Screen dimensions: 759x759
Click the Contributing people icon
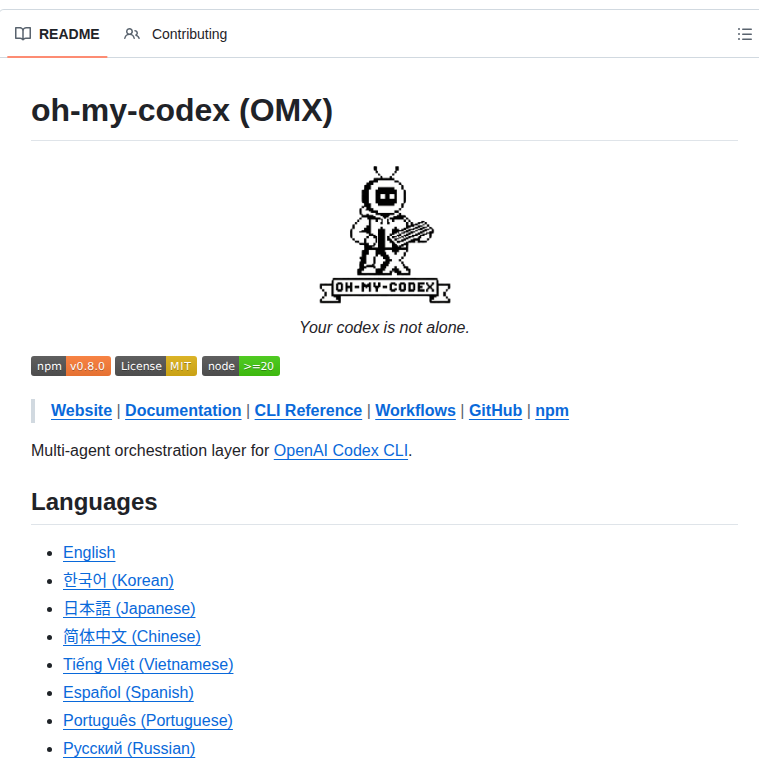(x=132, y=34)
